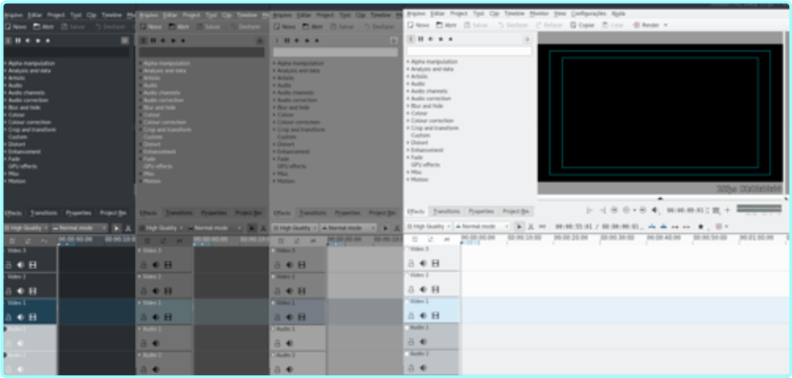792x378 pixels.
Task: Click the effects search field in the light window
Action: (469, 51)
